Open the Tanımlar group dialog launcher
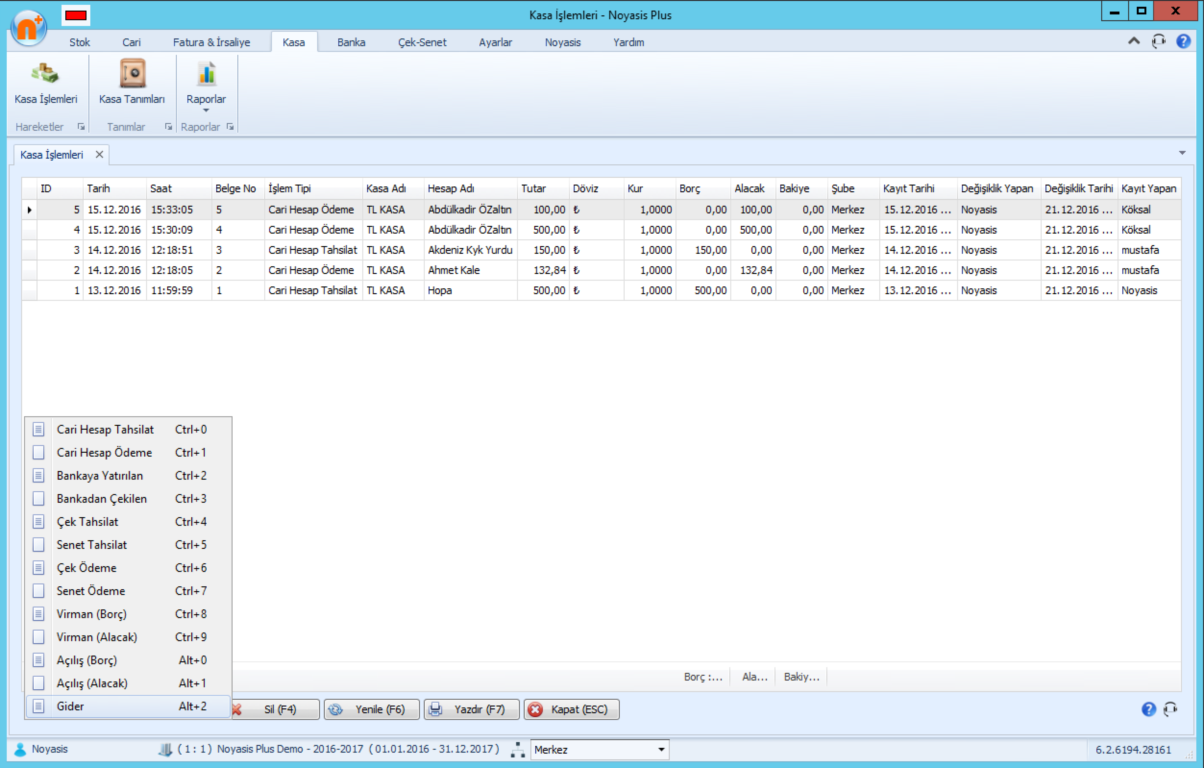 click(167, 127)
